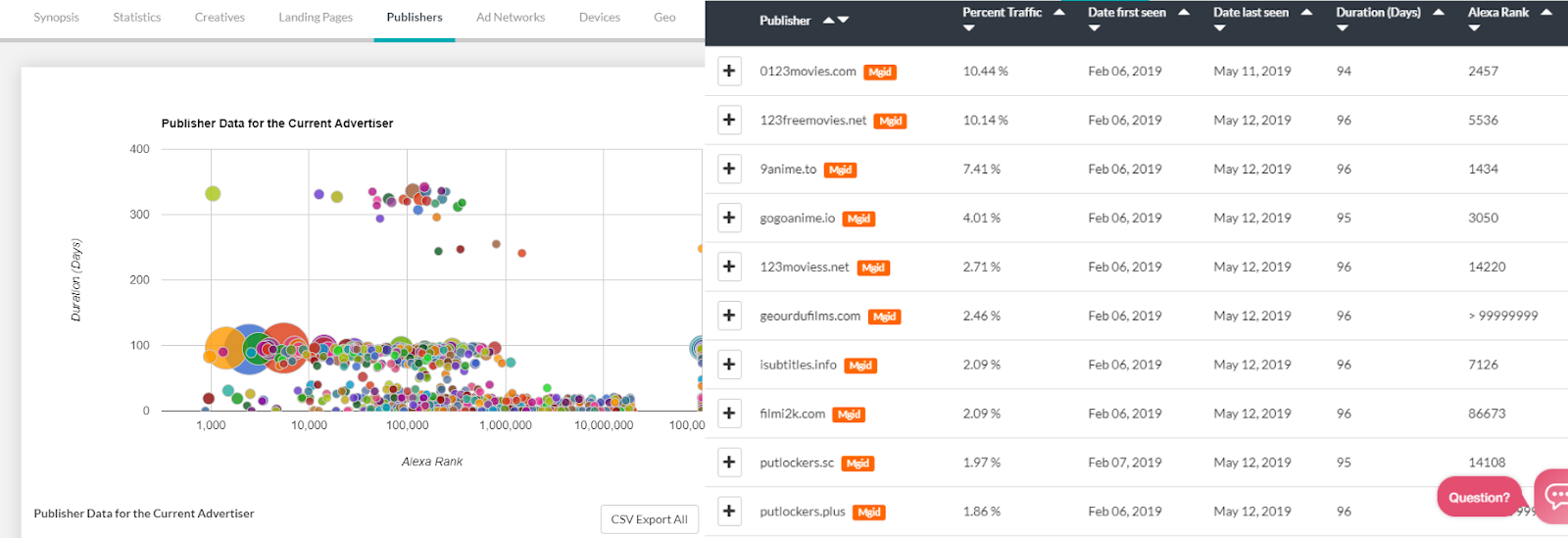The image size is (1568, 538).
Task: Switch to the Devices tab
Action: click(600, 18)
